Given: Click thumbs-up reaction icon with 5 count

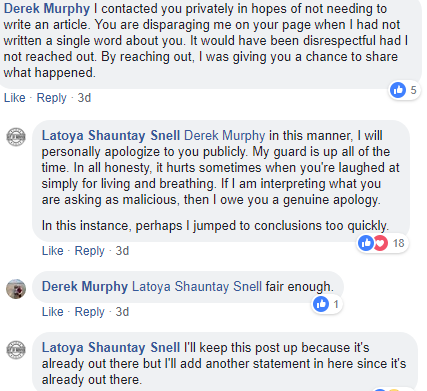Looking at the screenshot, I should [x=398, y=90].
